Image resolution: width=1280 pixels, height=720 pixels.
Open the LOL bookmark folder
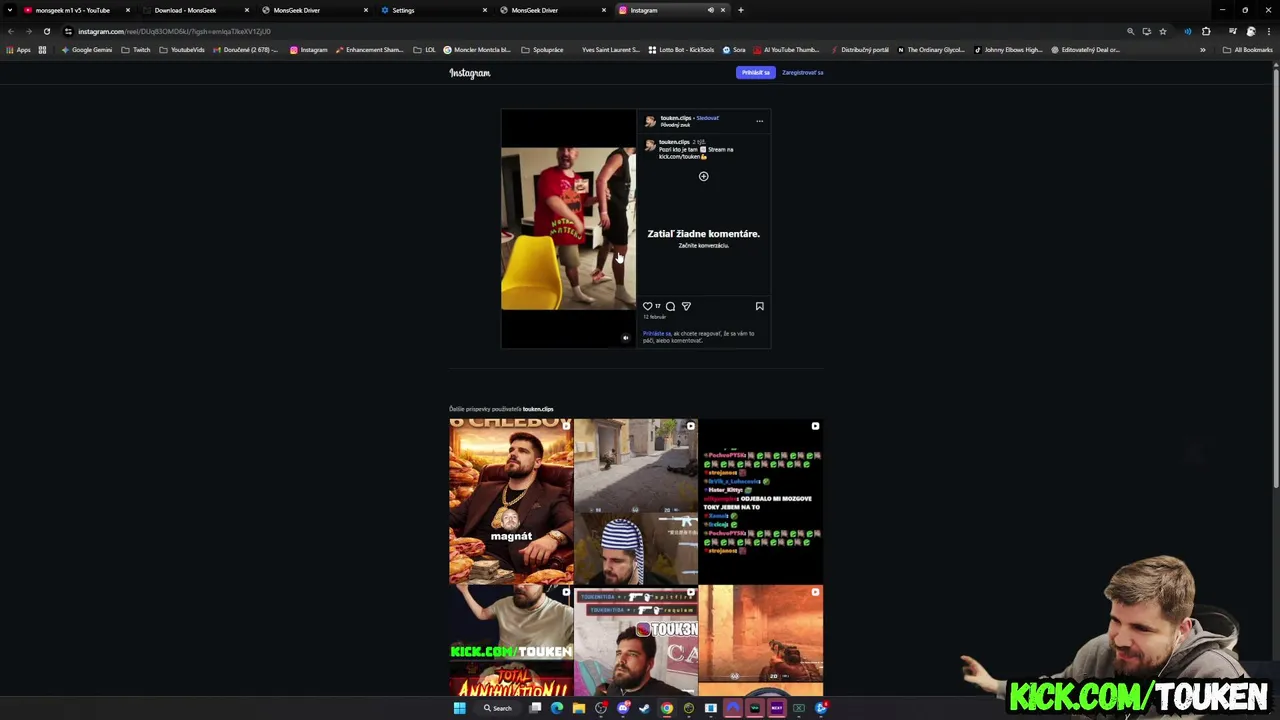coord(425,49)
